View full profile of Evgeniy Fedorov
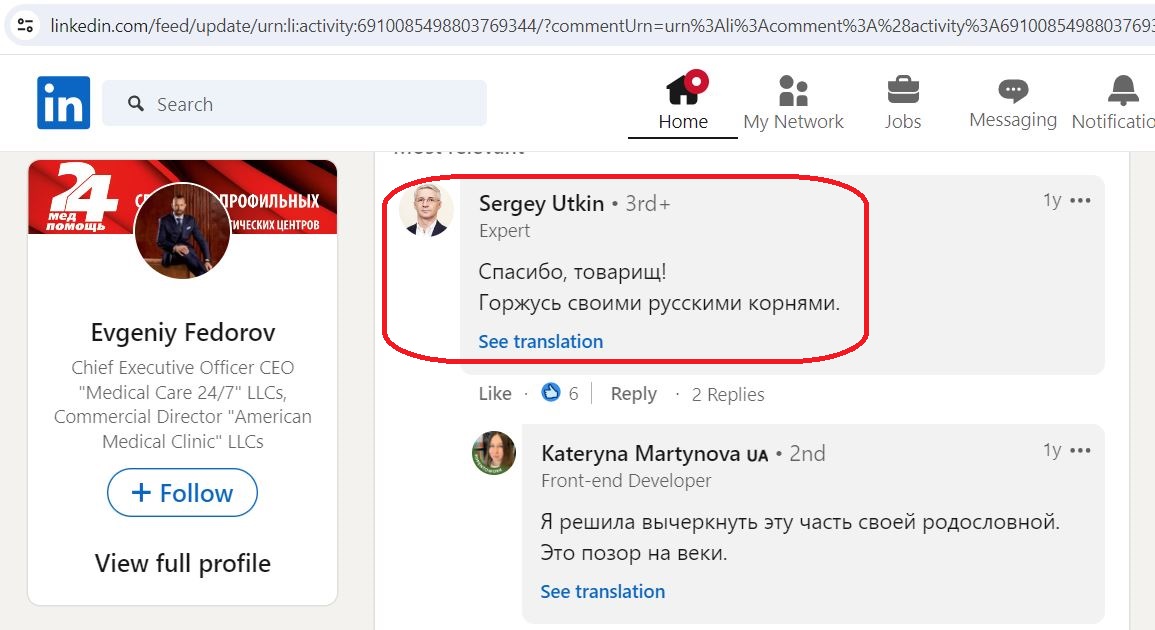The width and height of the screenshot is (1155, 630). 183,563
